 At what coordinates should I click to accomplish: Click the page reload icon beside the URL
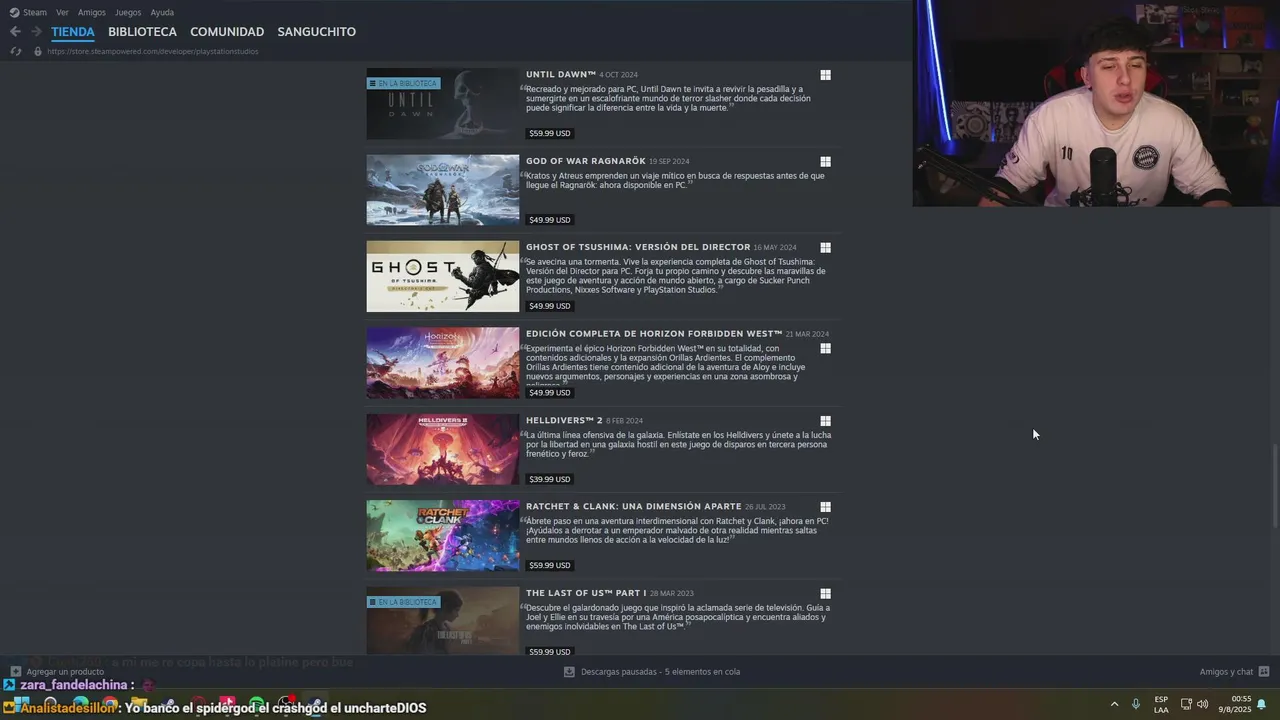point(15,51)
